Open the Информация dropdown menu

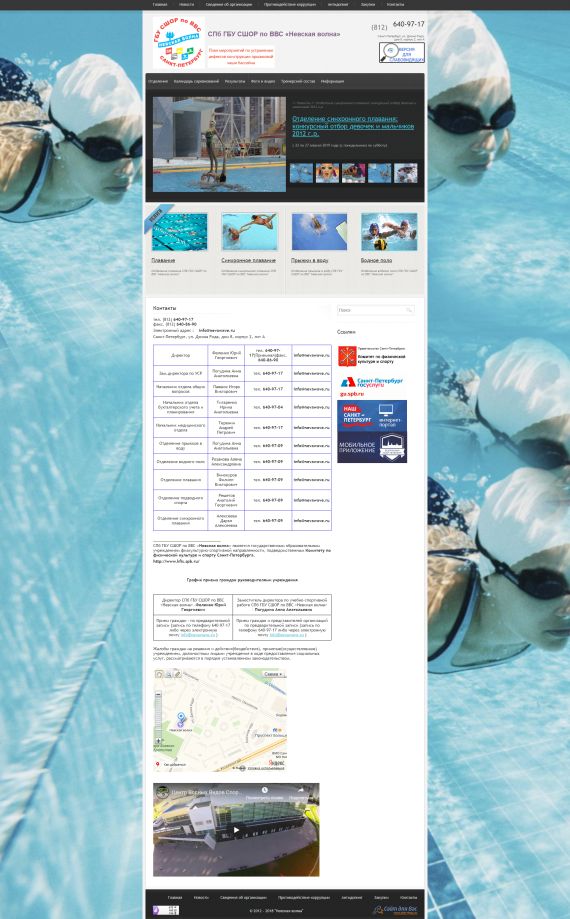[x=332, y=81]
